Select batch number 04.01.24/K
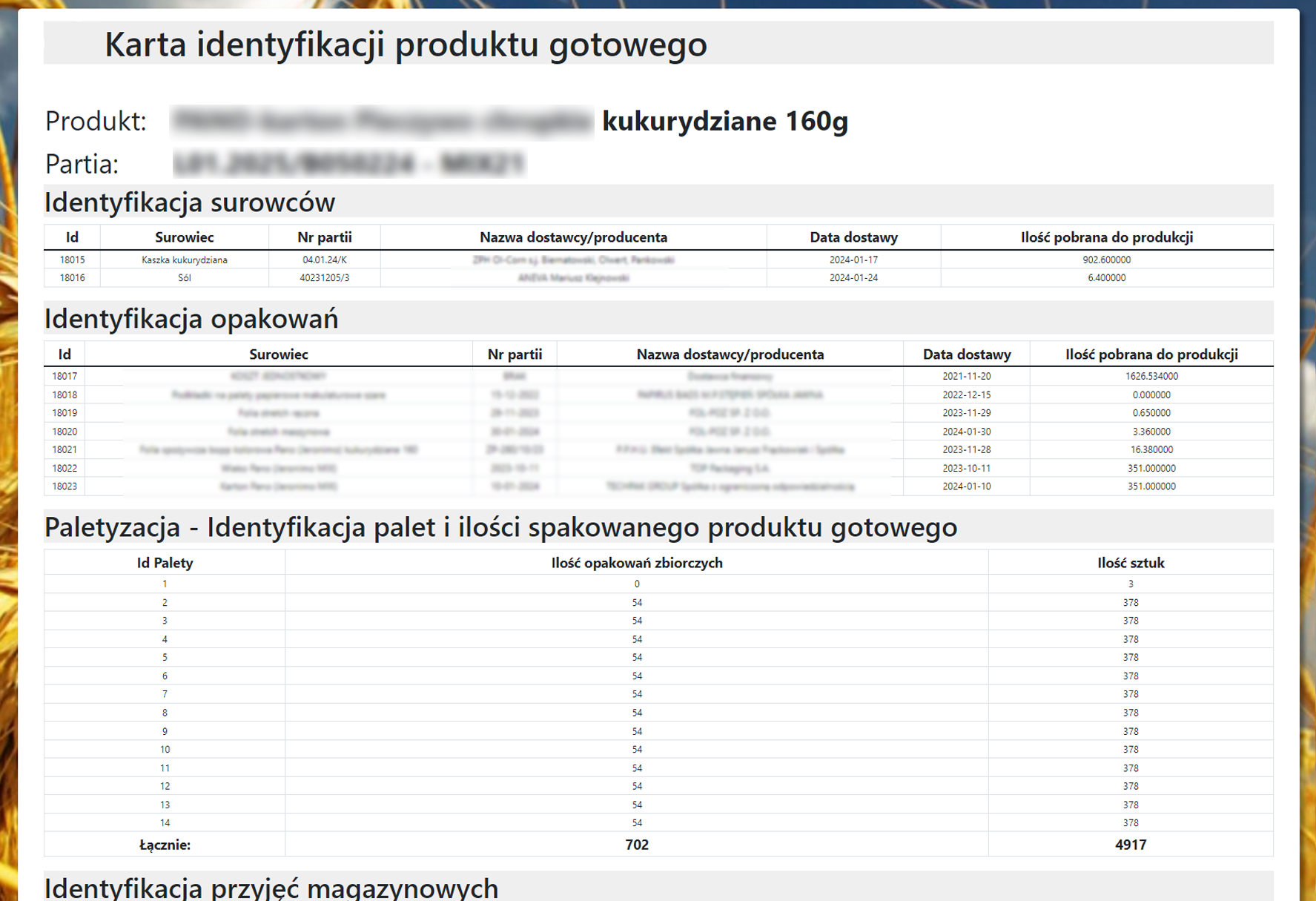1316x901 pixels. click(x=324, y=260)
